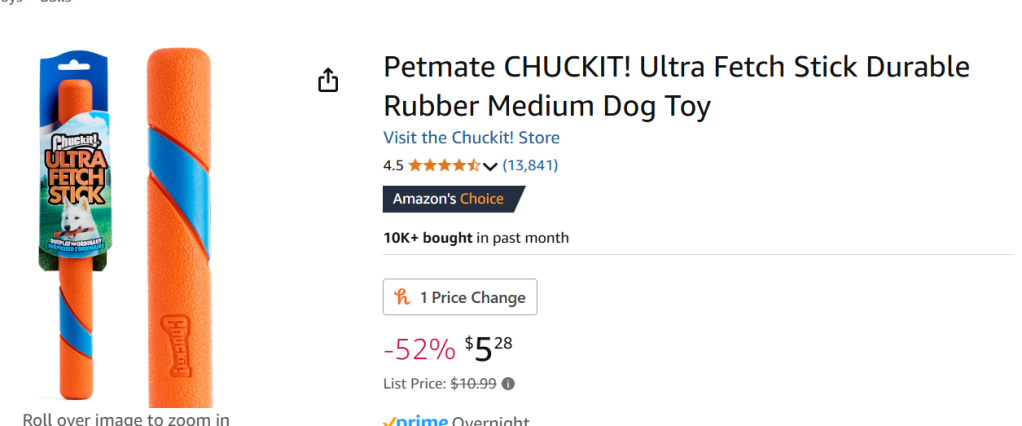Click the $5.28 current price
This screenshot has height=426, width=1022.
pyautogui.click(x=489, y=348)
